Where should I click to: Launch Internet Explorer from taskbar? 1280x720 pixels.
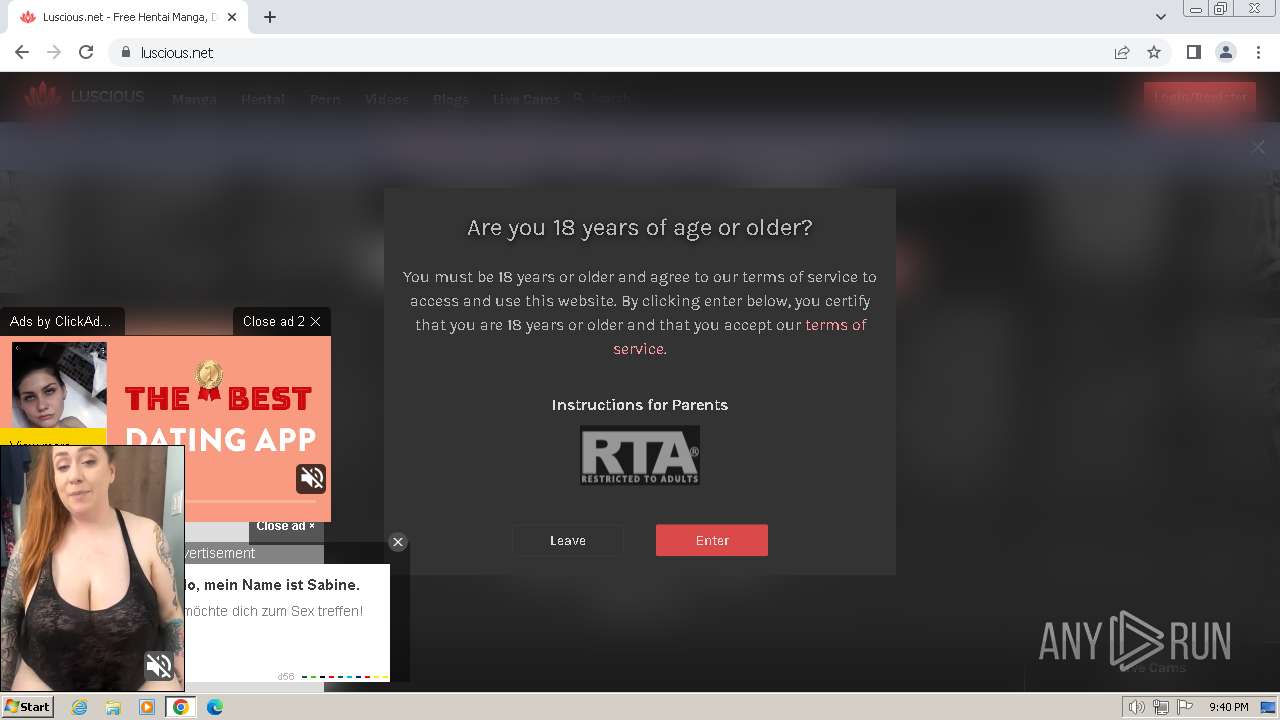[x=79, y=707]
